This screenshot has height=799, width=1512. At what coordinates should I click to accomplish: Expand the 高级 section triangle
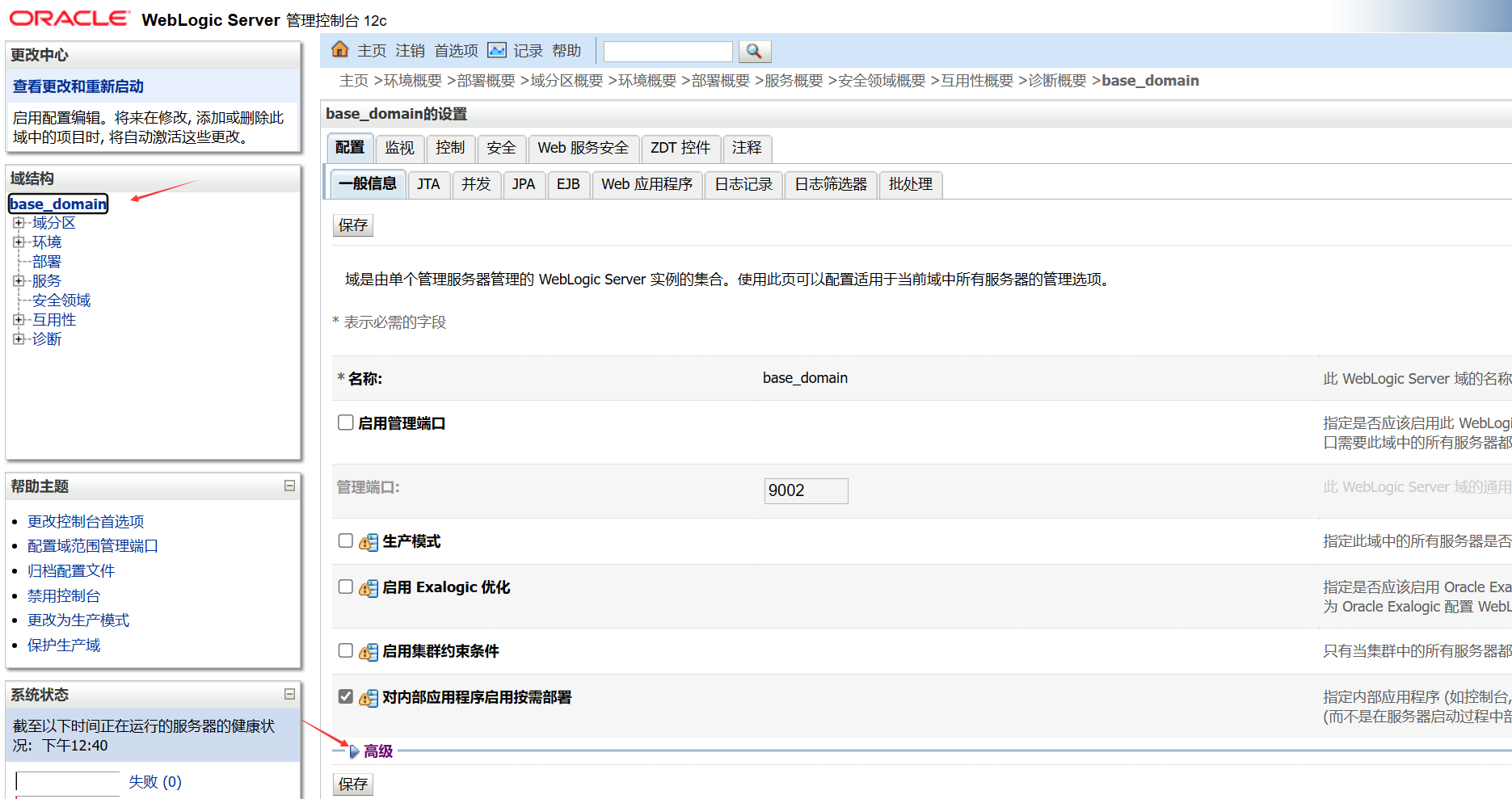click(354, 751)
